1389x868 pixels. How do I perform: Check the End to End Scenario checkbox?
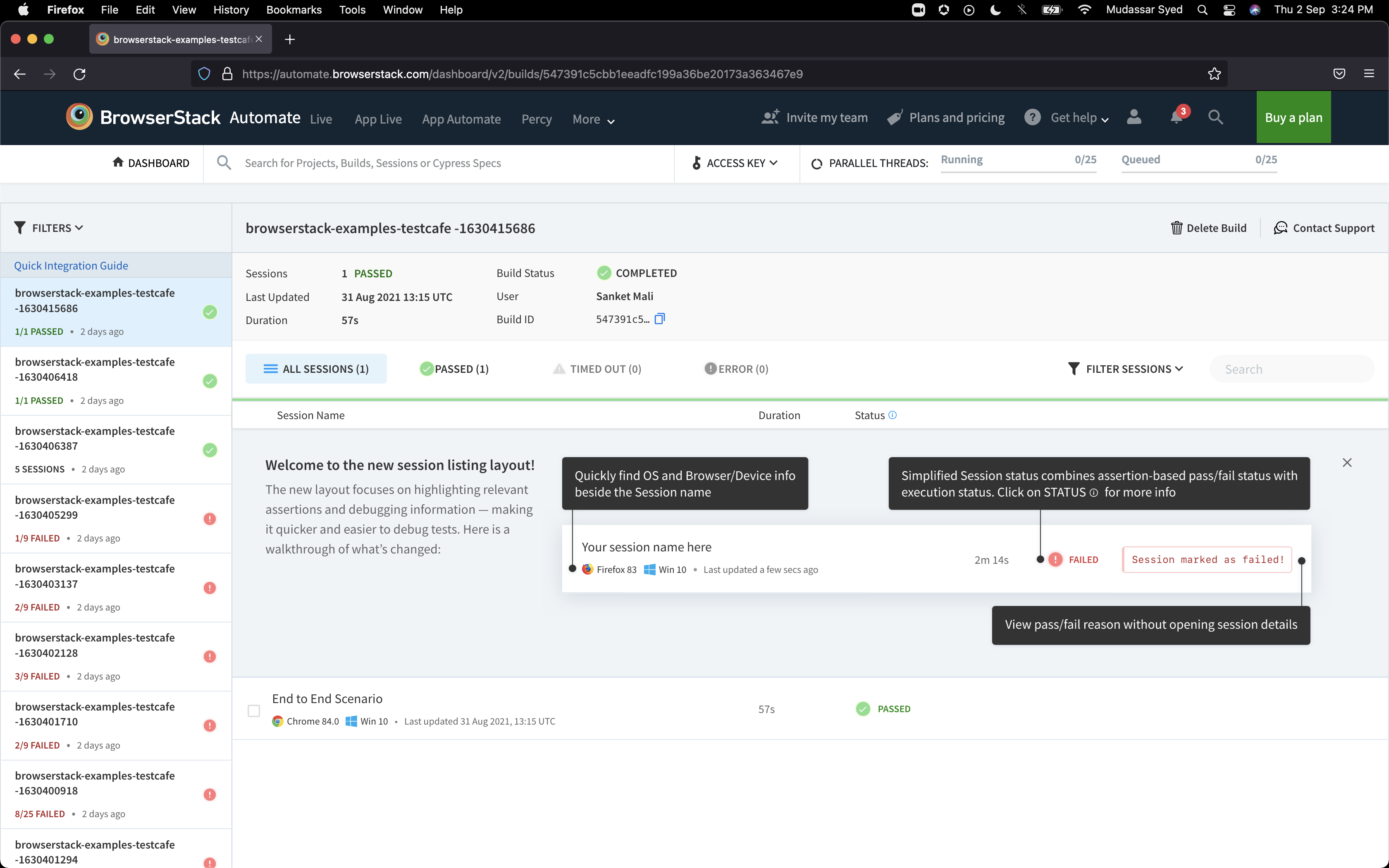[x=254, y=711]
